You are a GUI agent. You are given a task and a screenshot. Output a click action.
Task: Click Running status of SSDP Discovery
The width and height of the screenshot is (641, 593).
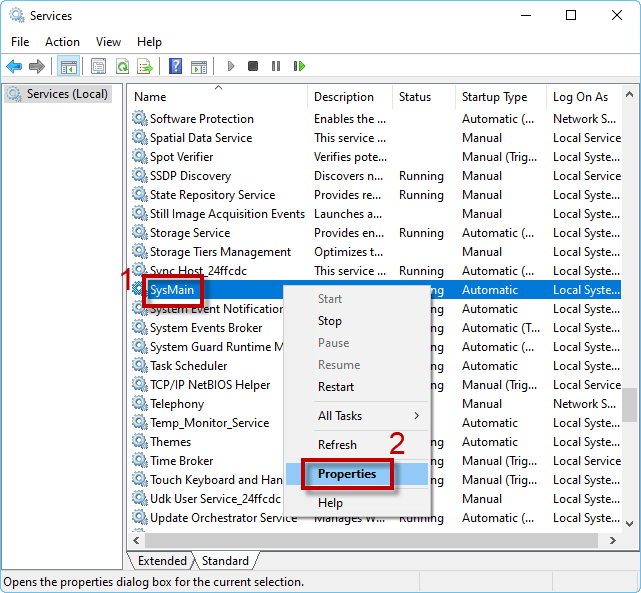(x=421, y=176)
